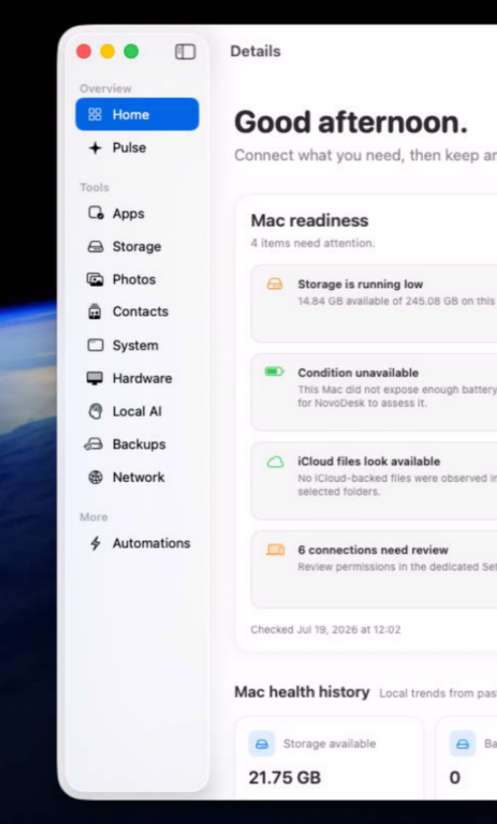Screen dimensions: 497x824
Task: Click the green battery condition icon
Action: pyautogui.click(x=274, y=372)
